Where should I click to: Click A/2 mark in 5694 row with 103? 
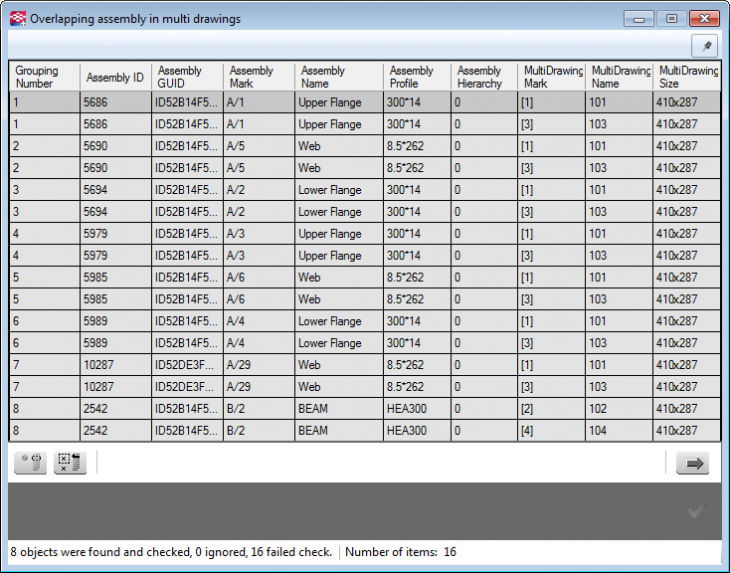(259, 212)
